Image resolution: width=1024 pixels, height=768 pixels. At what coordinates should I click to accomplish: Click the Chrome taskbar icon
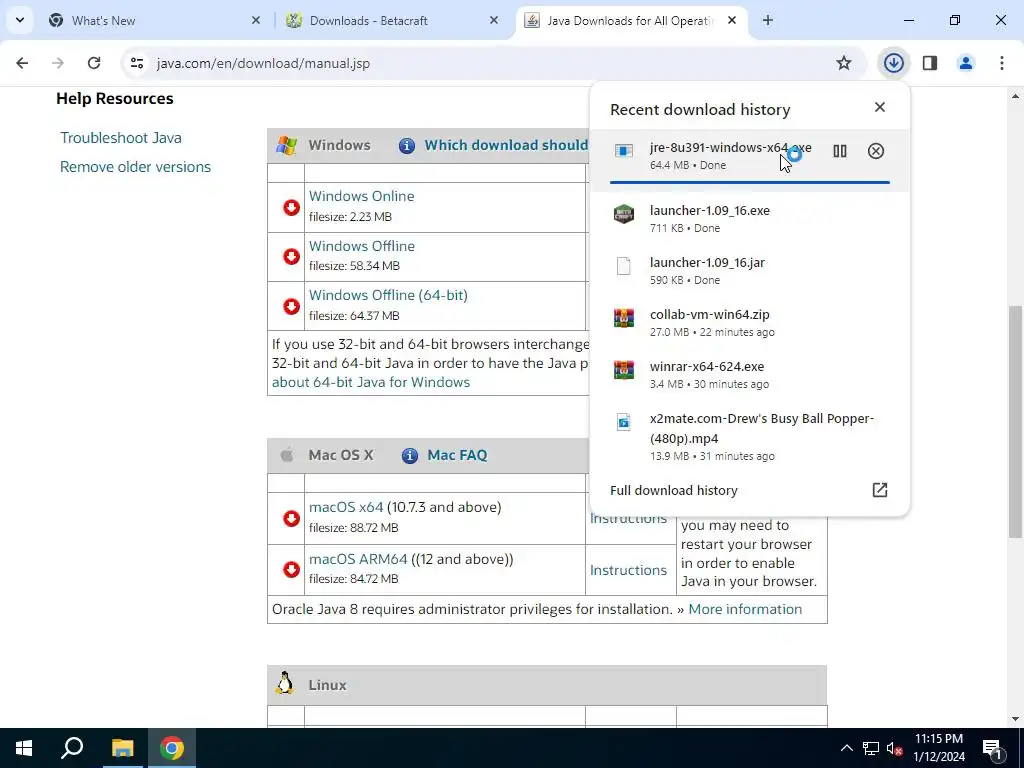click(172, 748)
